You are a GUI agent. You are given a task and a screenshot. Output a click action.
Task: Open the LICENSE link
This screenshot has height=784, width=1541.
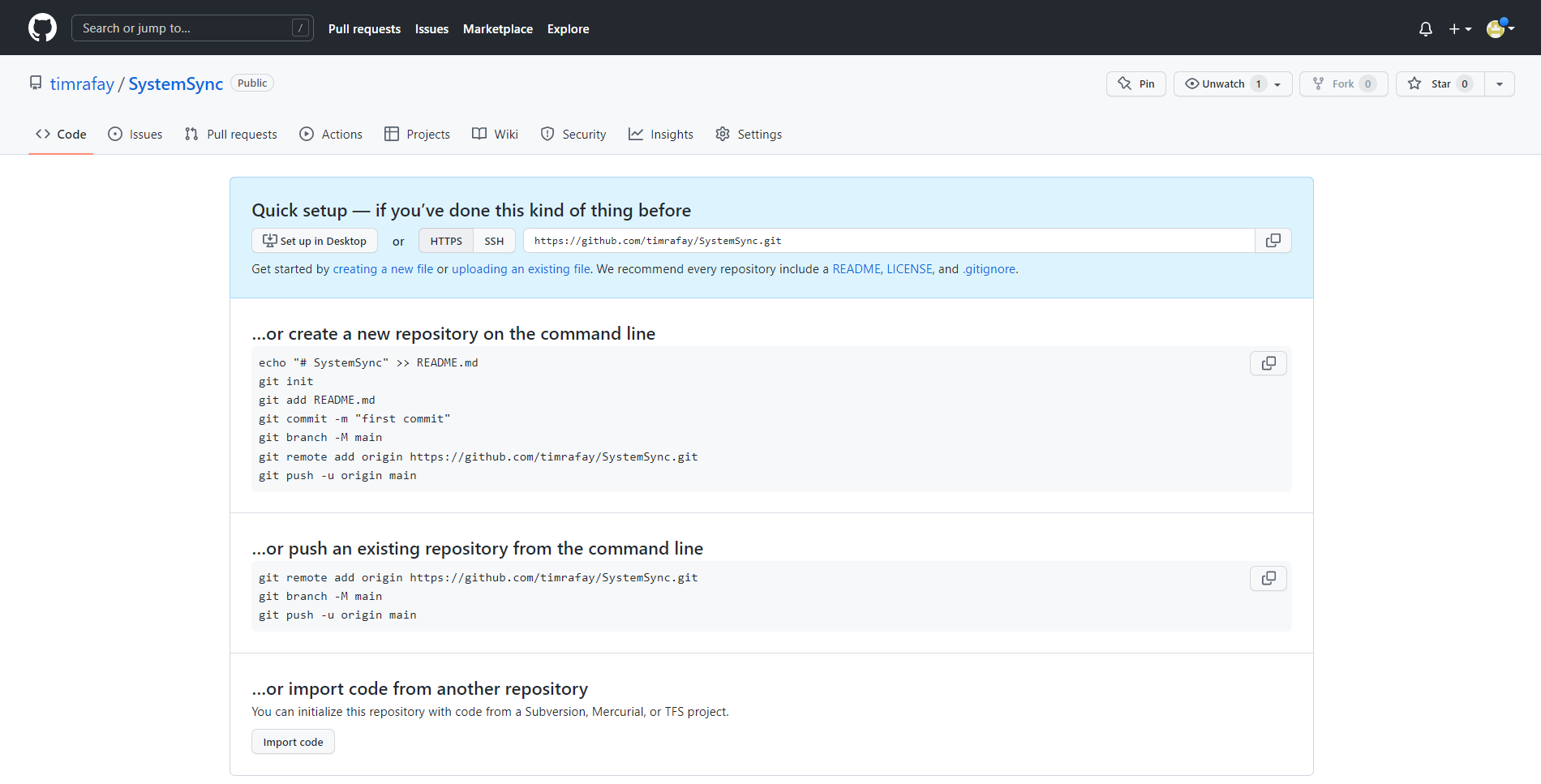click(x=909, y=269)
